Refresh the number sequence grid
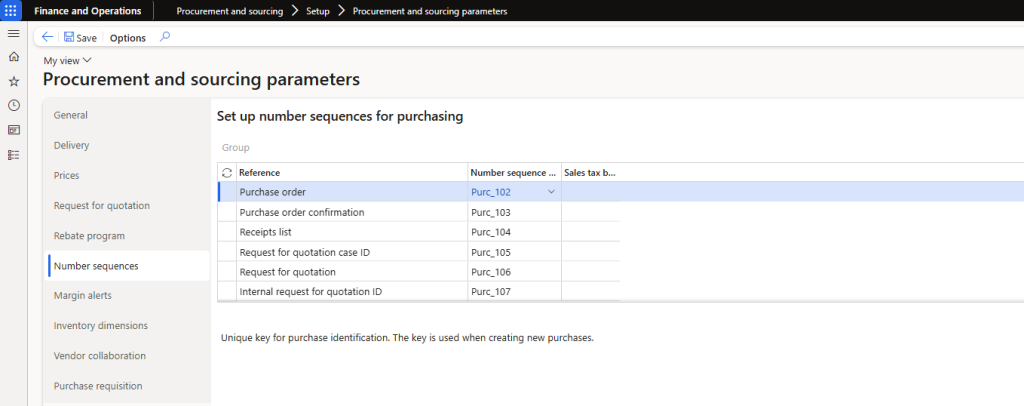This screenshot has width=1024, height=406. [x=226, y=173]
